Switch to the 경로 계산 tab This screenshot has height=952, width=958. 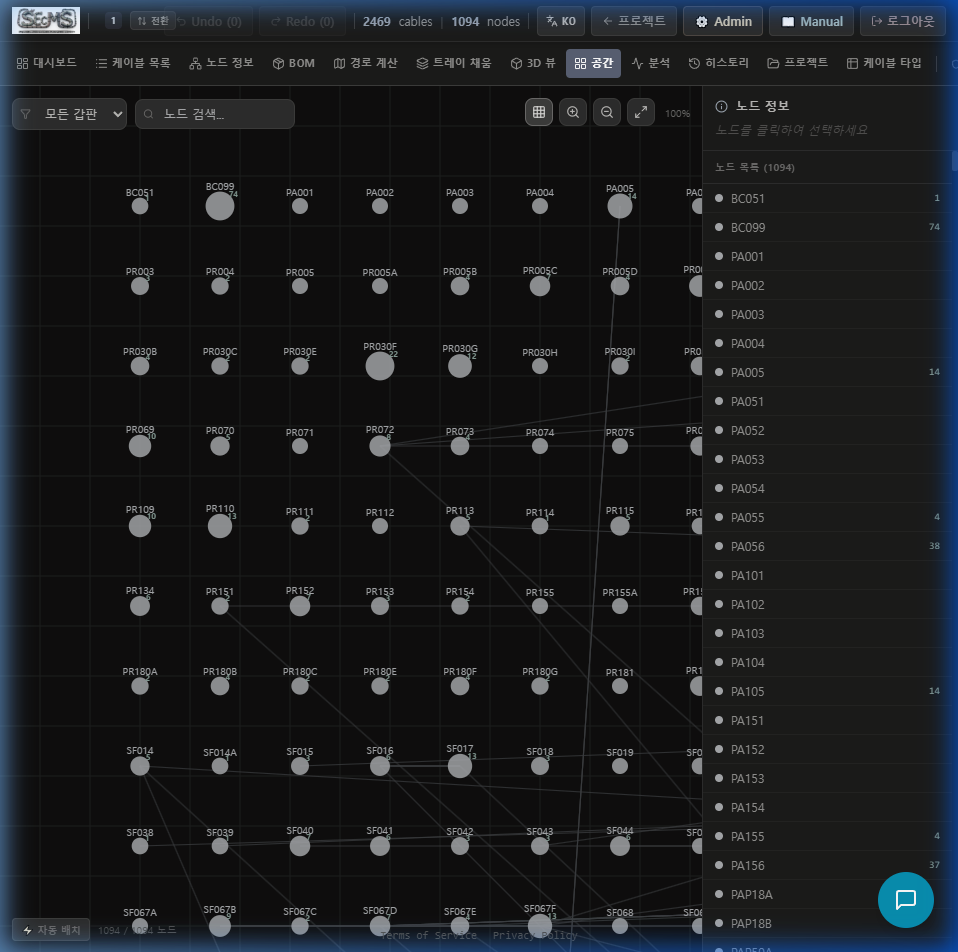pos(366,63)
